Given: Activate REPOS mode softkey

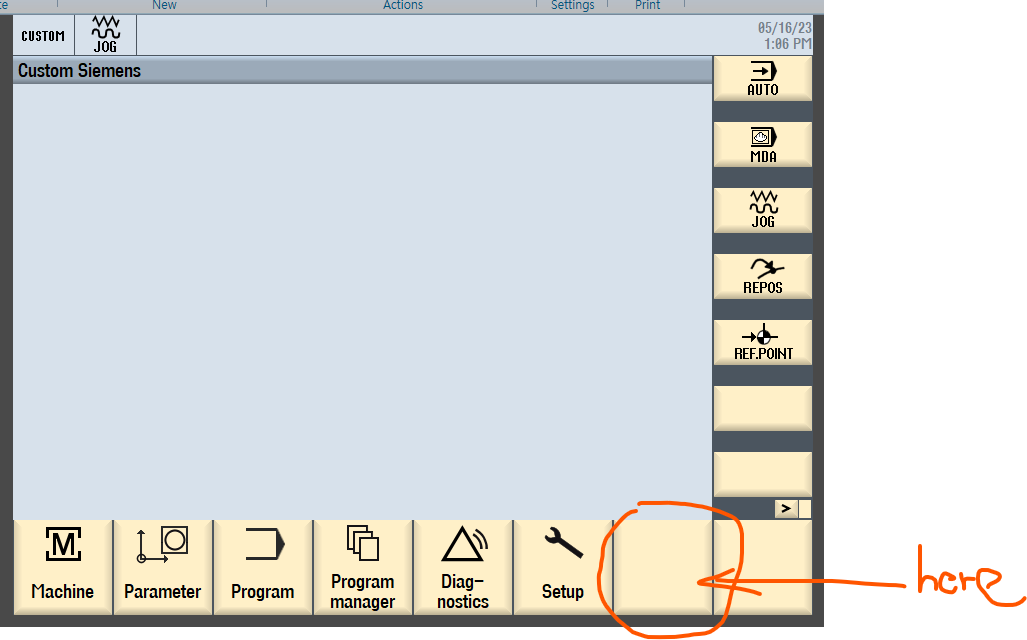Looking at the screenshot, I should (762, 276).
